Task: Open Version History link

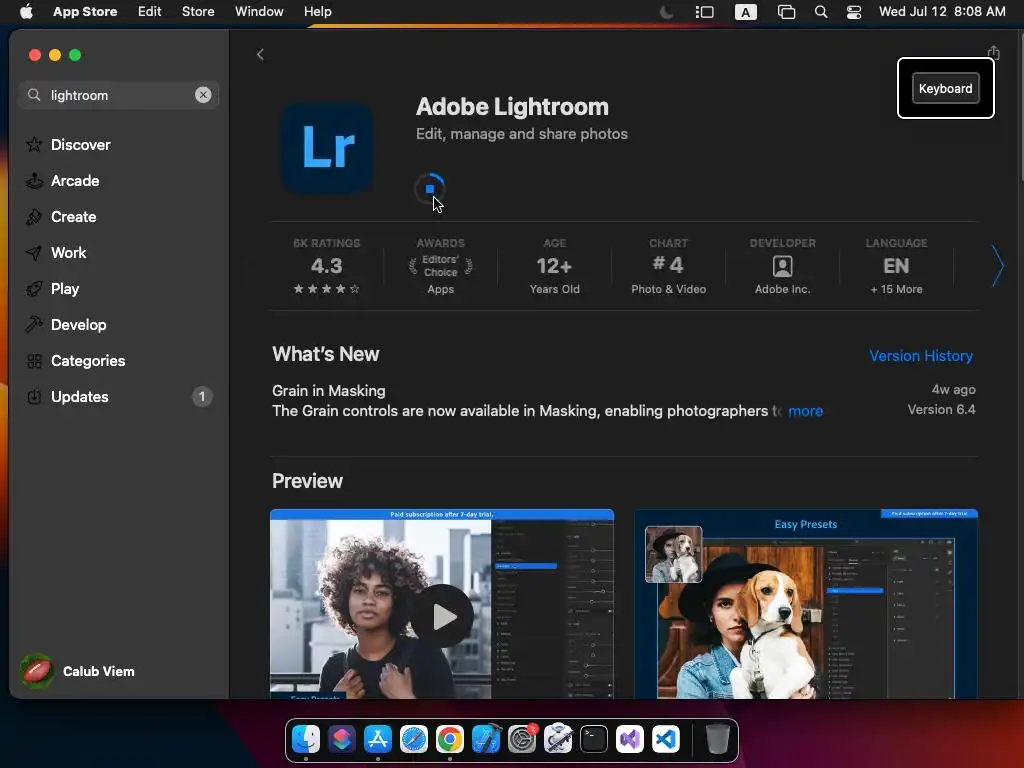Action: [x=921, y=356]
